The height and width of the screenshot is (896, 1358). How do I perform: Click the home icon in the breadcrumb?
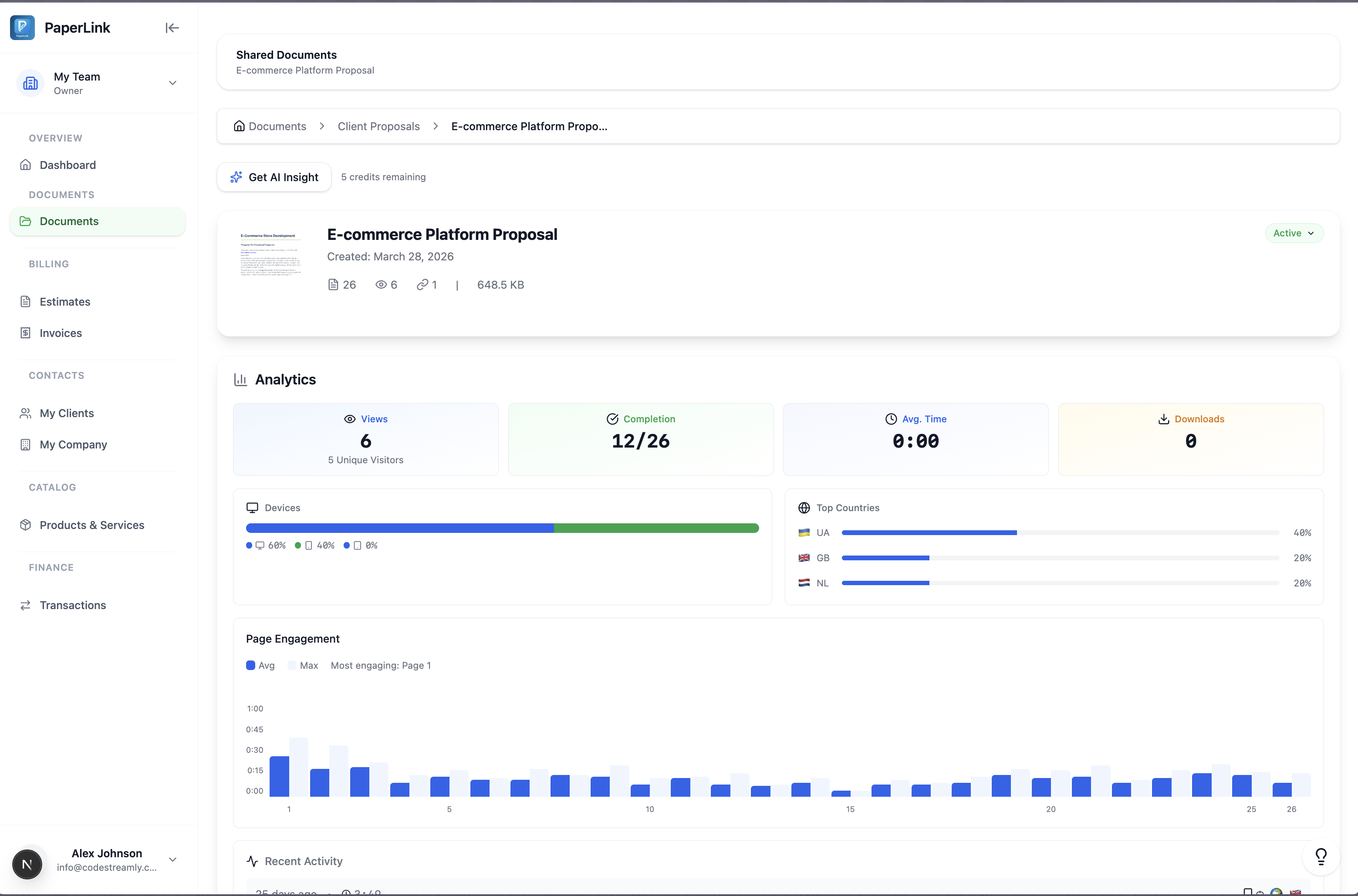[x=239, y=126]
